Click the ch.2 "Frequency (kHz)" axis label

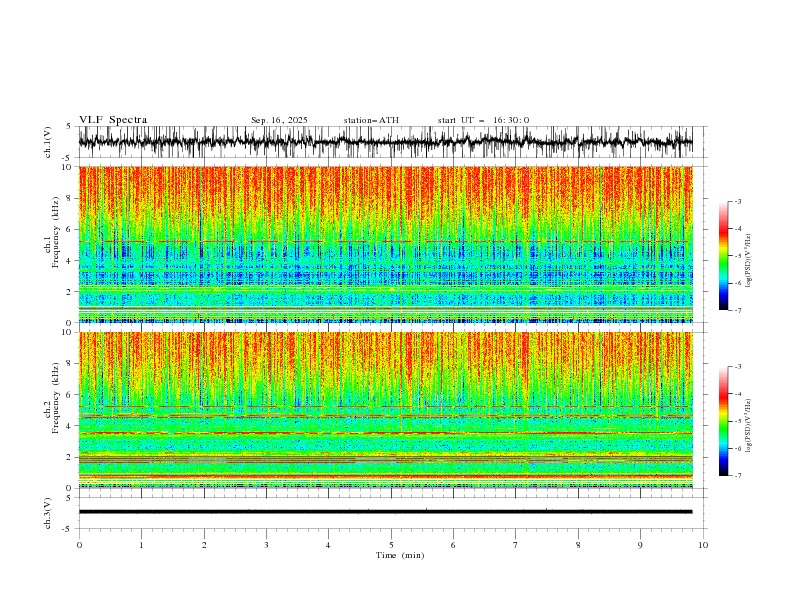[x=56, y=398]
